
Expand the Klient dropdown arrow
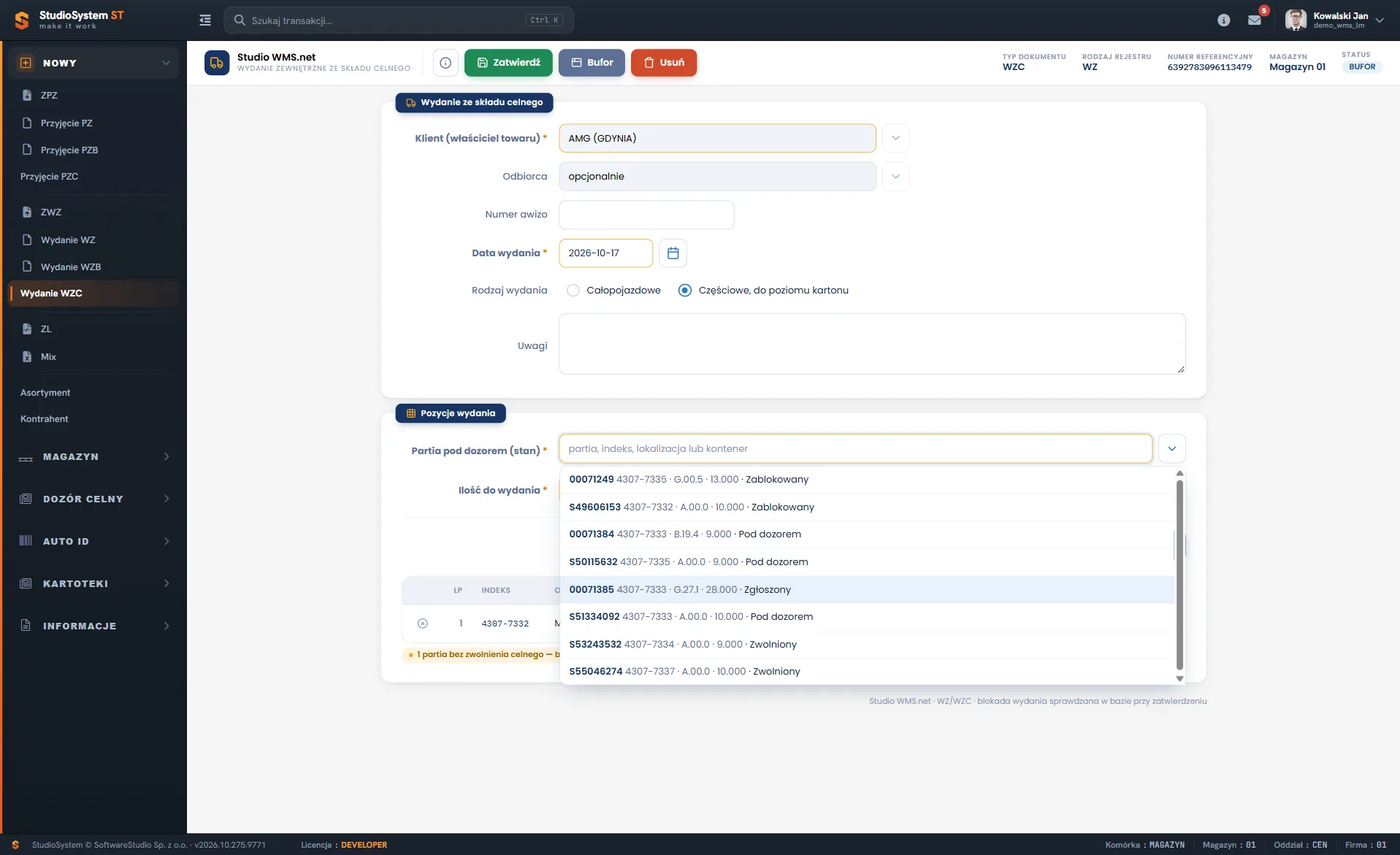pos(895,138)
